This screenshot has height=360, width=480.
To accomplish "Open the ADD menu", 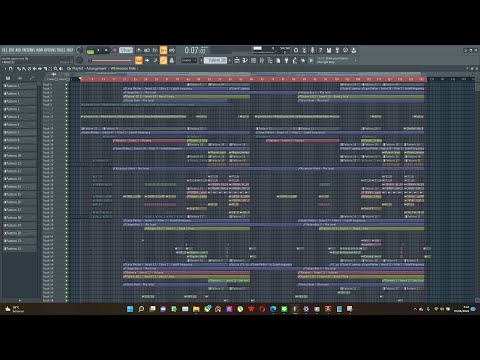I will [18, 50].
